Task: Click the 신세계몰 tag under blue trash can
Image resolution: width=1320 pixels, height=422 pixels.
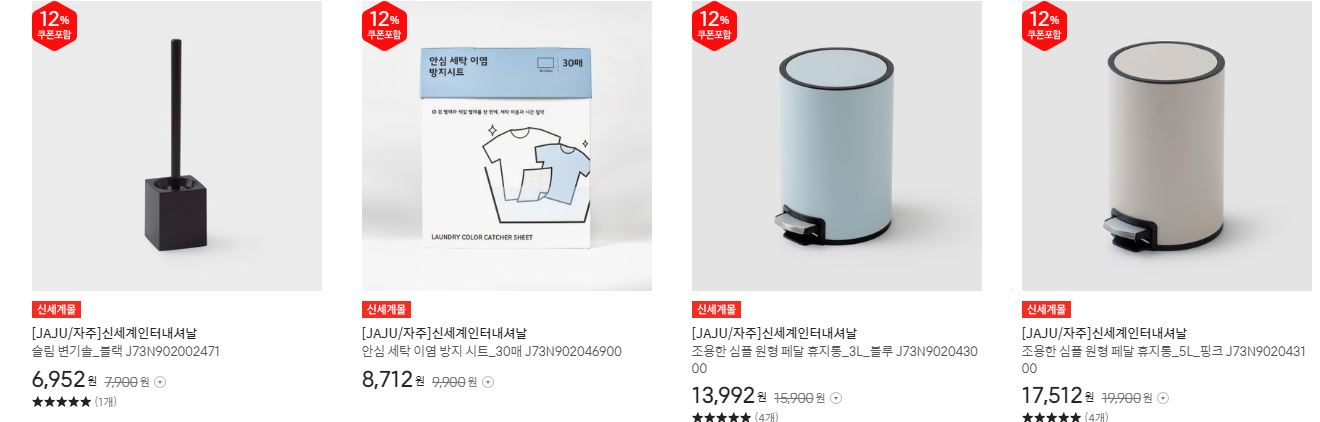Action: [716, 310]
